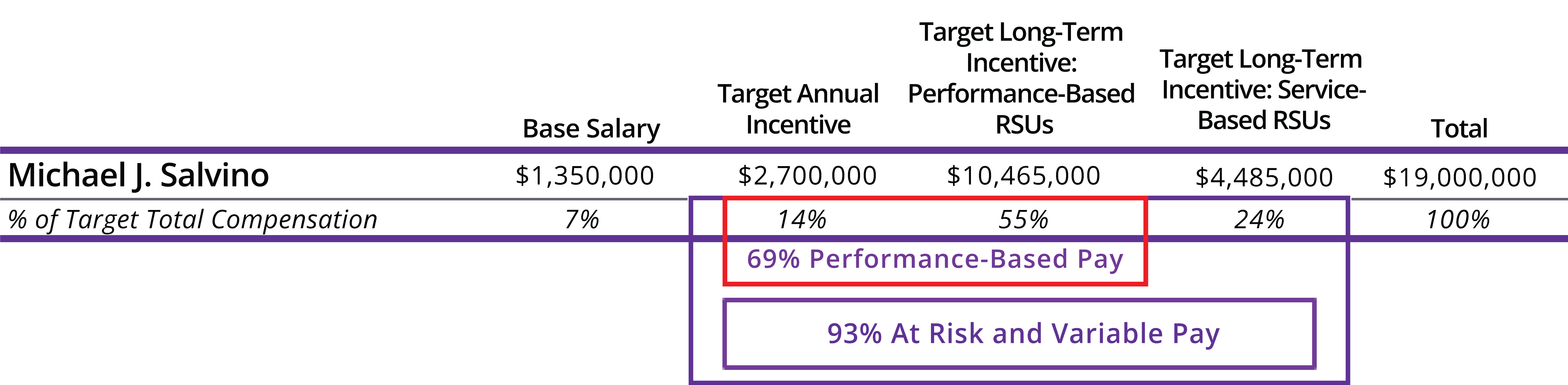This screenshot has height=385, width=1568.
Task: Select the % of Target Total Compensation label
Action: (x=193, y=219)
